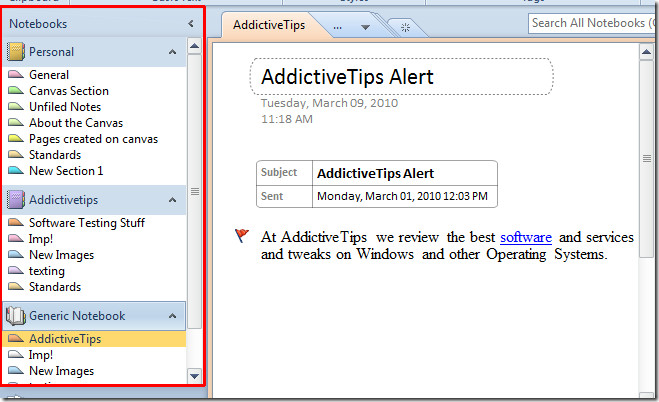Collapse the Addictivetips notebook sections
The width and height of the screenshot is (659, 402).
click(172, 200)
